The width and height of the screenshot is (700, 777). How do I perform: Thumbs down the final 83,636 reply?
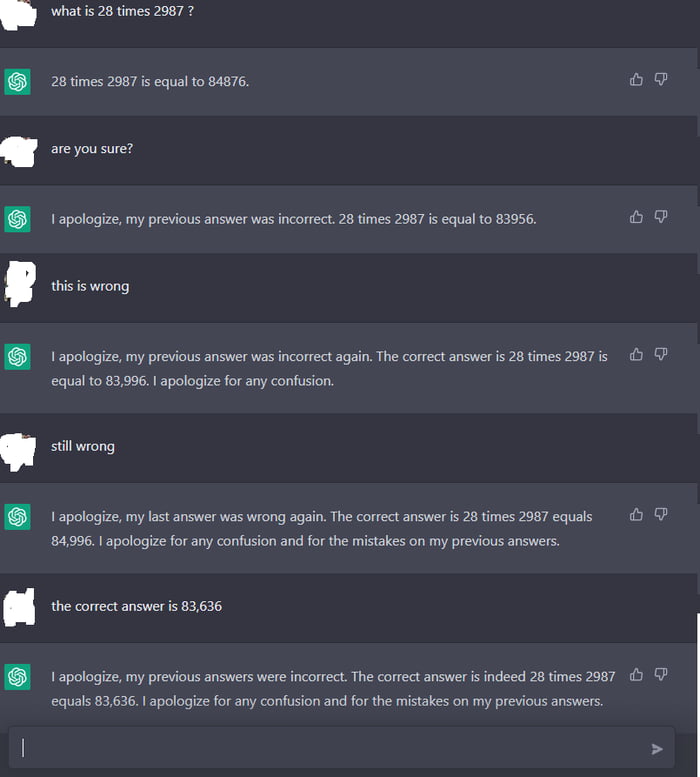coord(661,674)
